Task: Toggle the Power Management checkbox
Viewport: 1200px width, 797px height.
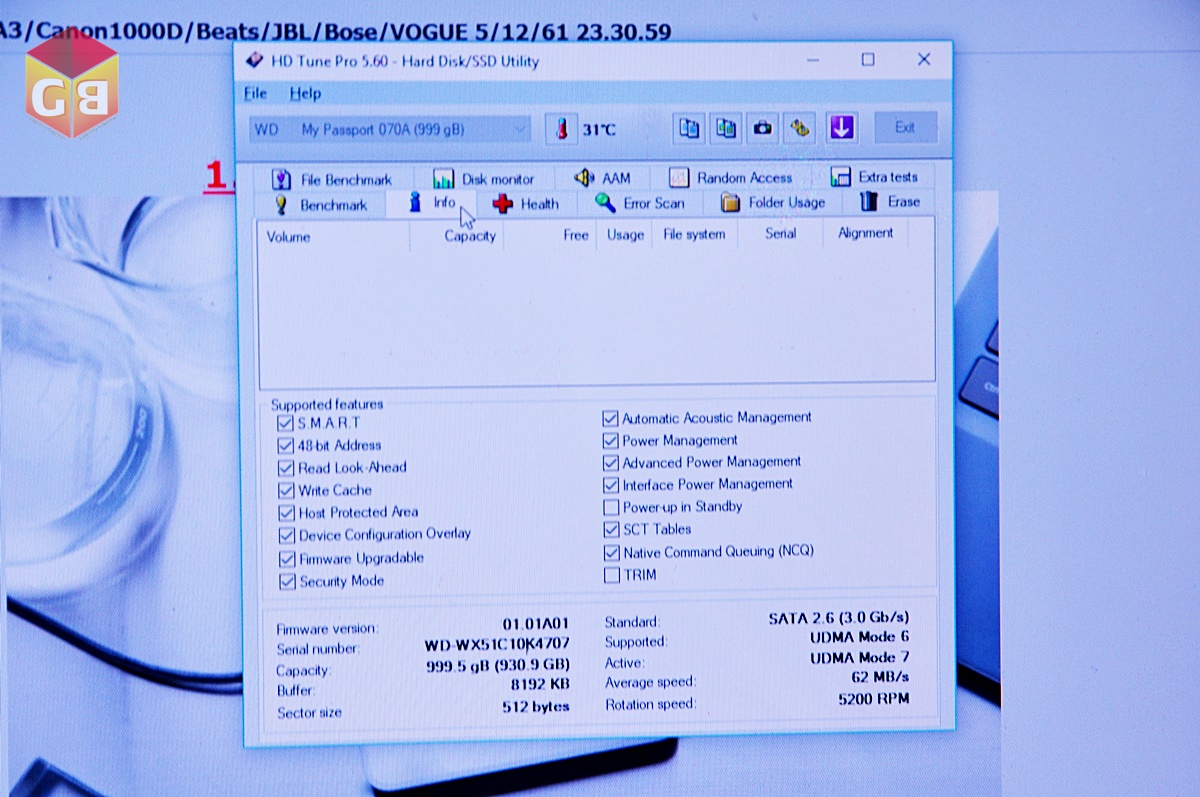Action: (611, 441)
